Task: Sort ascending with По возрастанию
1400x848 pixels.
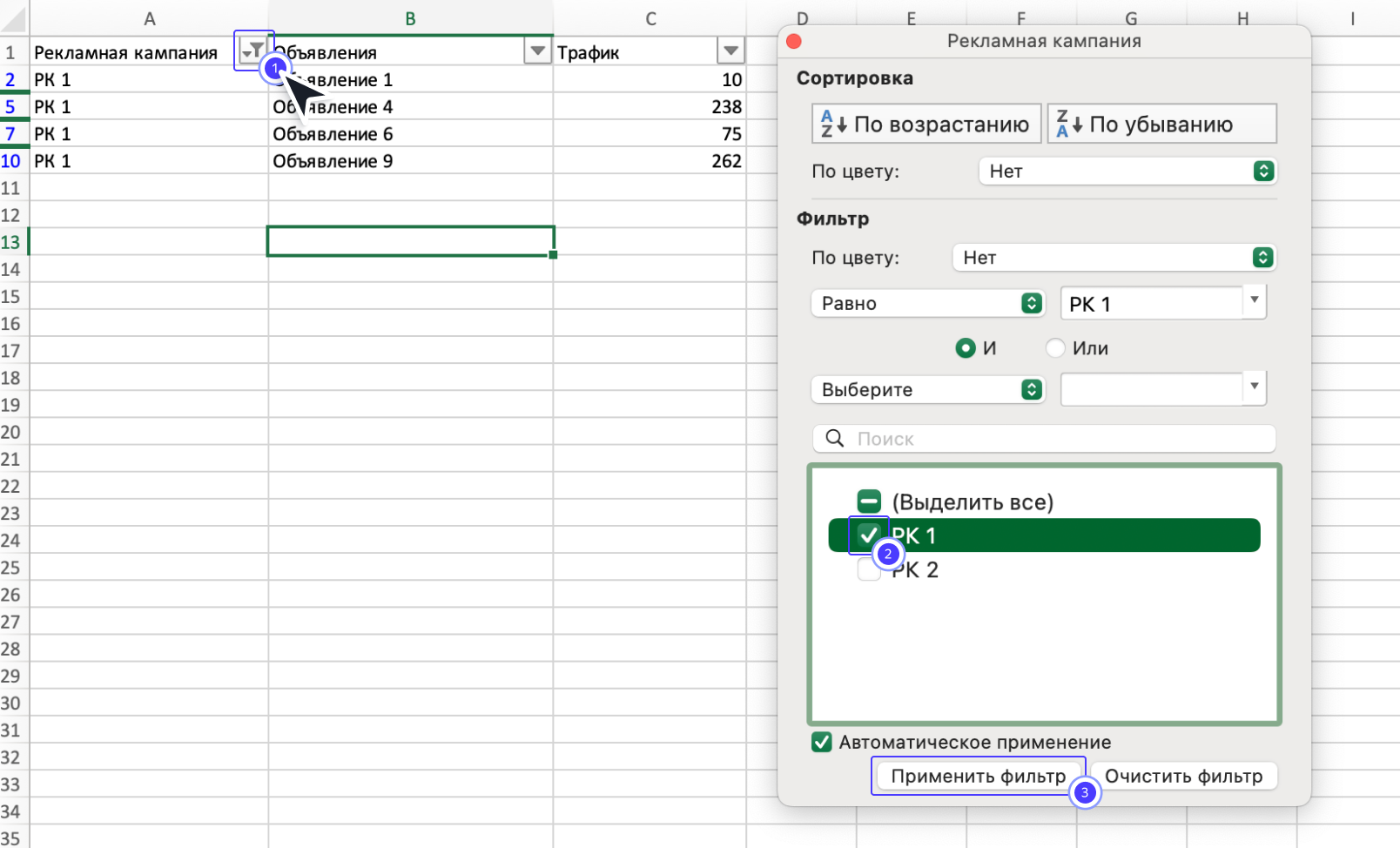Action: [x=926, y=124]
